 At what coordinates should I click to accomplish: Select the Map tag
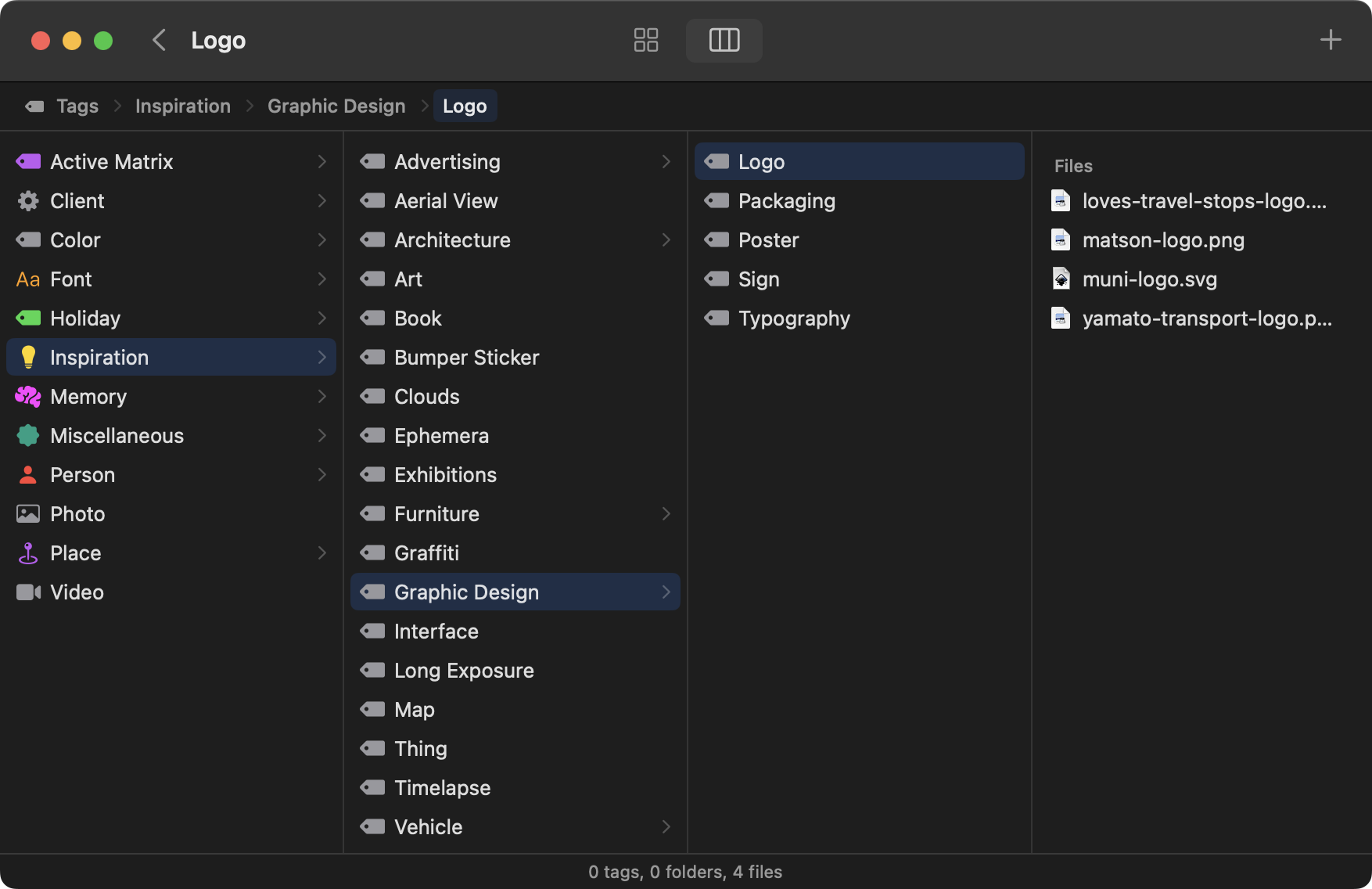pyautogui.click(x=515, y=709)
